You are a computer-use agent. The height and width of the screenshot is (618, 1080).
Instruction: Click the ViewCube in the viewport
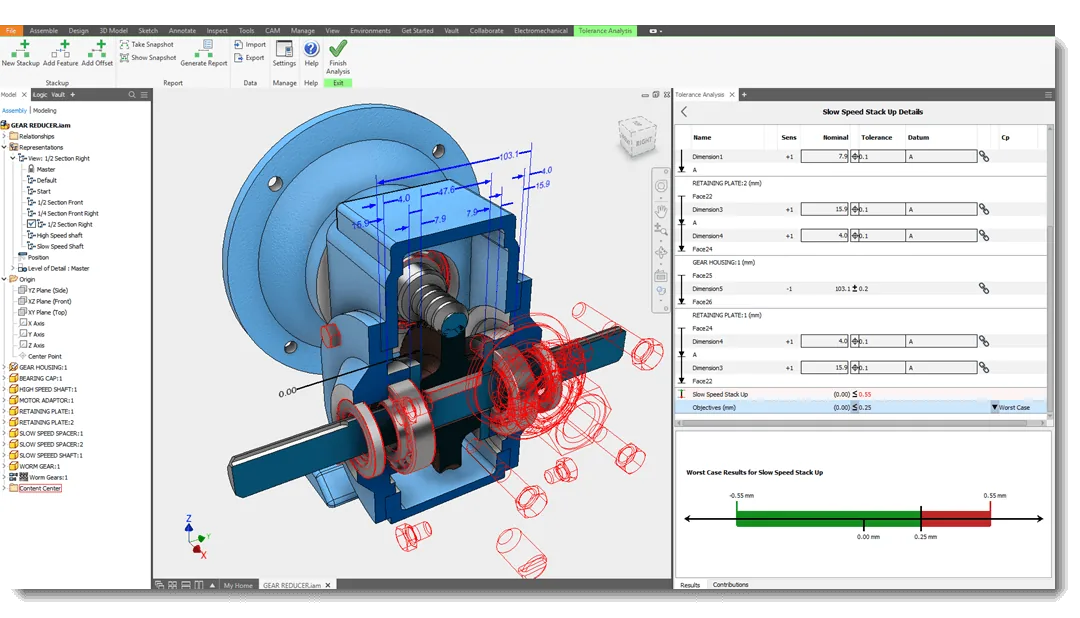(x=636, y=136)
